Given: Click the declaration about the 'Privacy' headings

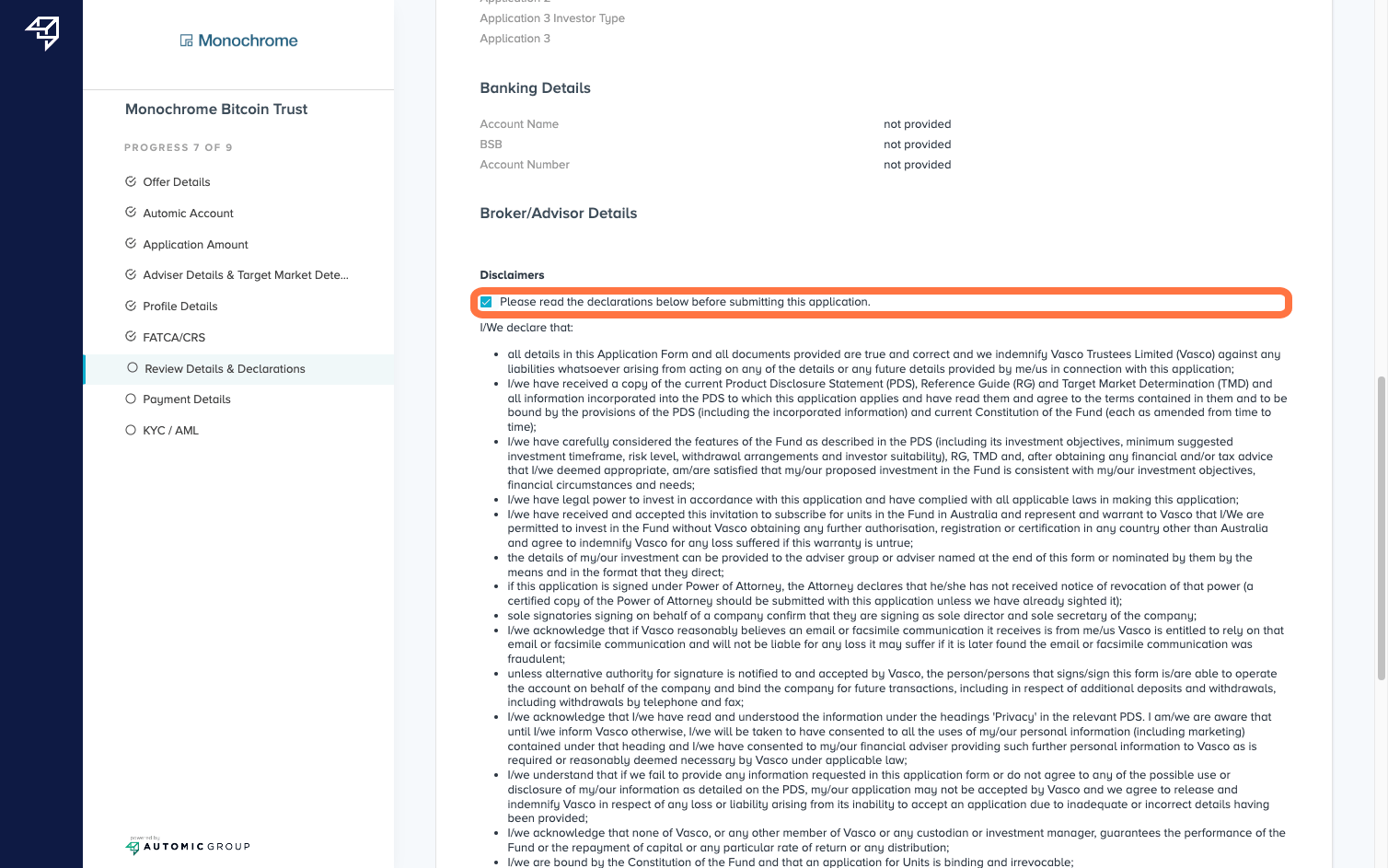Looking at the screenshot, I should tap(889, 738).
